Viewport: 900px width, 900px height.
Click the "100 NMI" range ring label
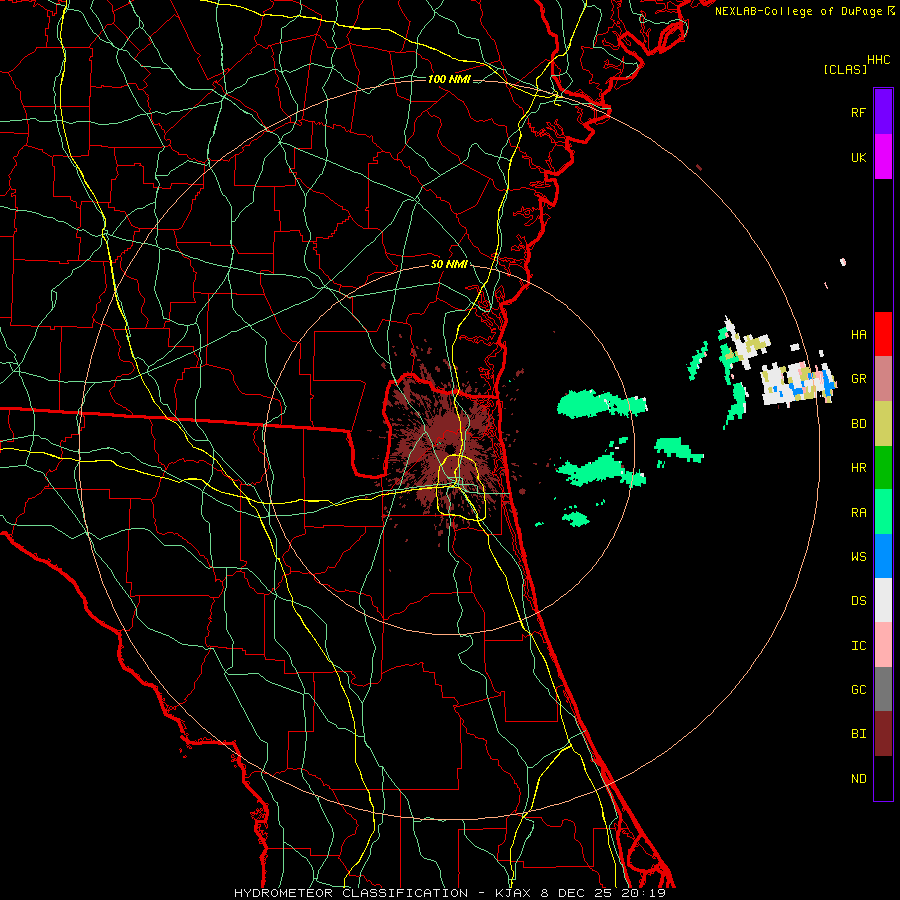point(449,79)
